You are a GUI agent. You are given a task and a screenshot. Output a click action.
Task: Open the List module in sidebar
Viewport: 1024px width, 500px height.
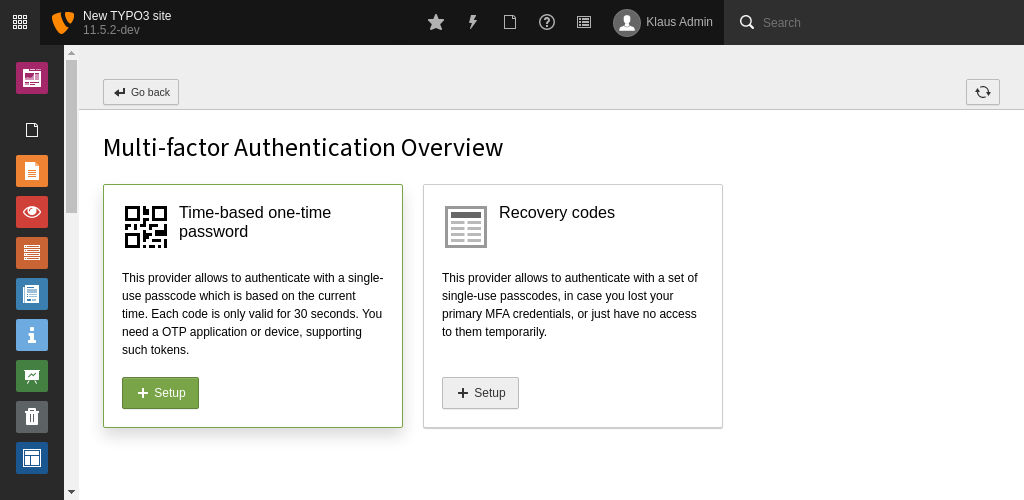coord(32,253)
